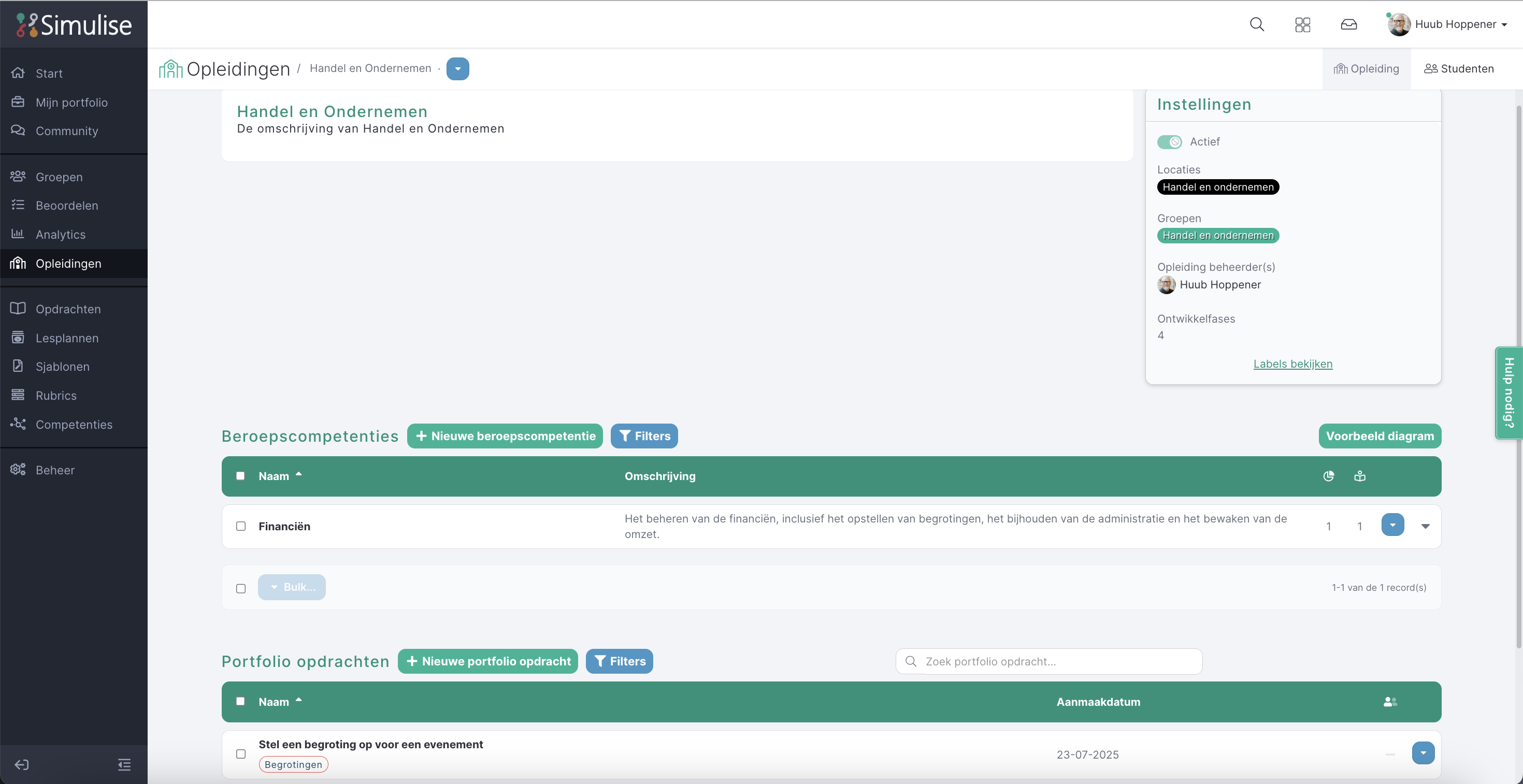Check the checkbox next to Bulk
1523x784 pixels.
click(x=241, y=588)
